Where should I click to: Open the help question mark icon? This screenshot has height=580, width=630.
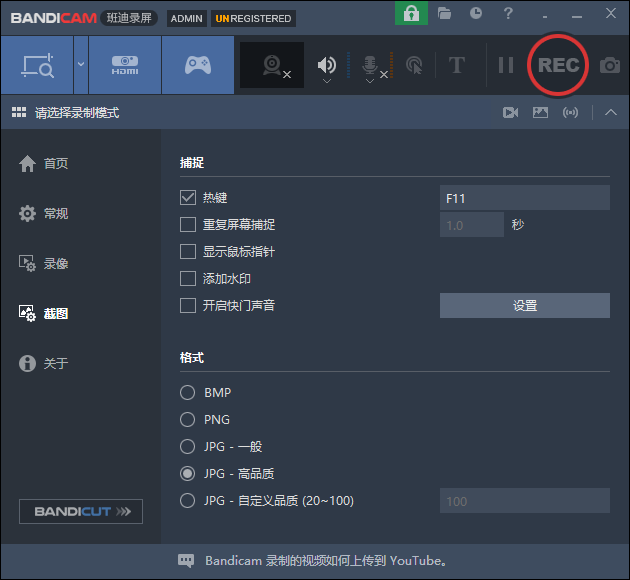click(x=508, y=13)
